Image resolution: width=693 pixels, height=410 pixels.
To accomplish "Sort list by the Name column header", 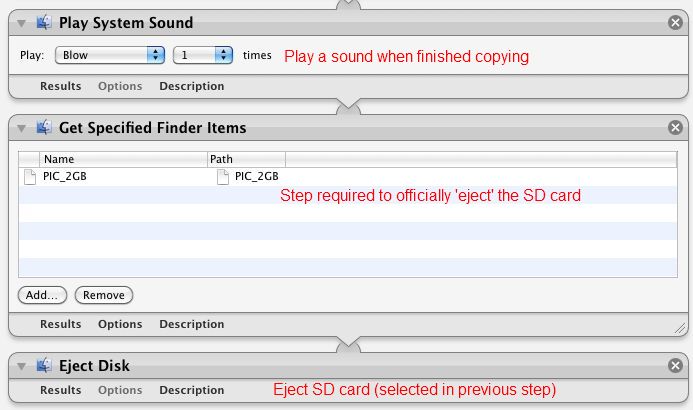I will pyautogui.click(x=123, y=159).
